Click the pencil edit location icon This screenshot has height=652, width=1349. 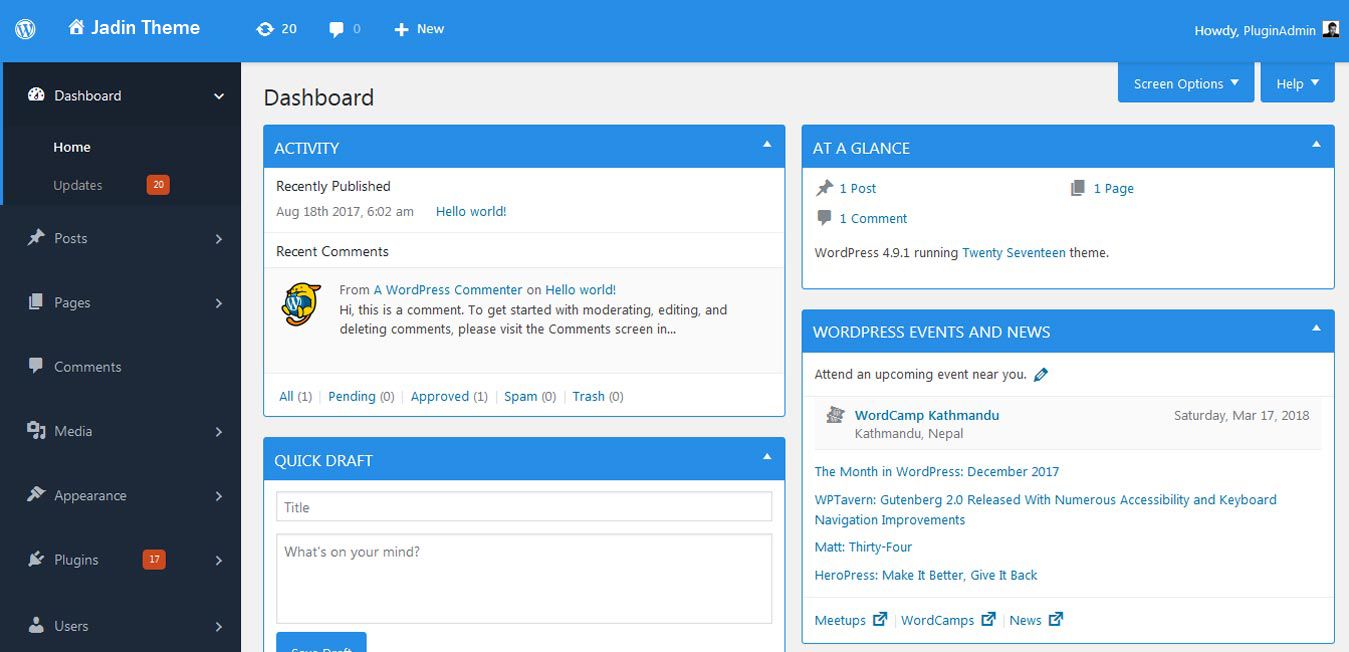tap(1041, 375)
